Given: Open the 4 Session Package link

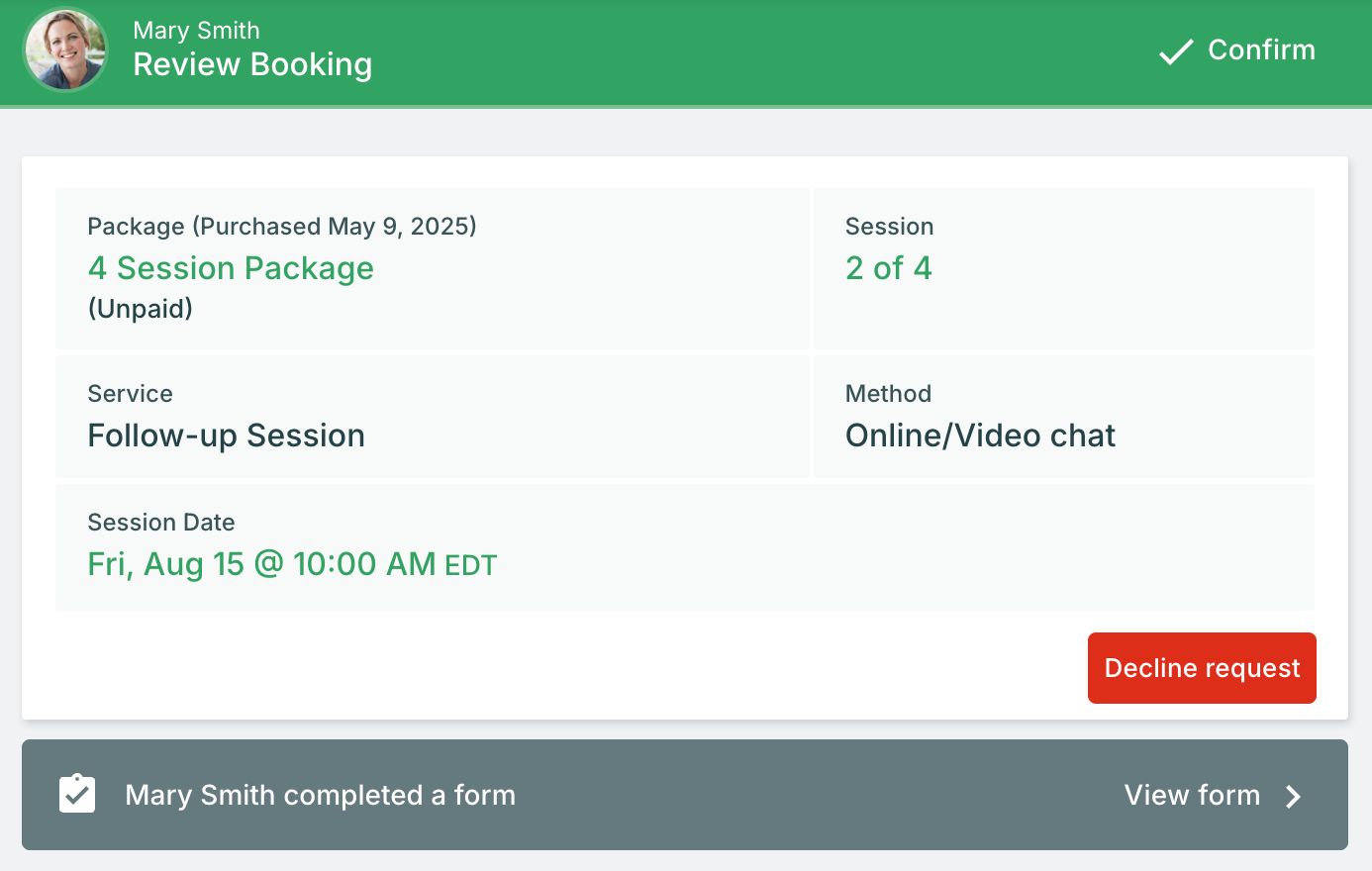Looking at the screenshot, I should point(231,268).
